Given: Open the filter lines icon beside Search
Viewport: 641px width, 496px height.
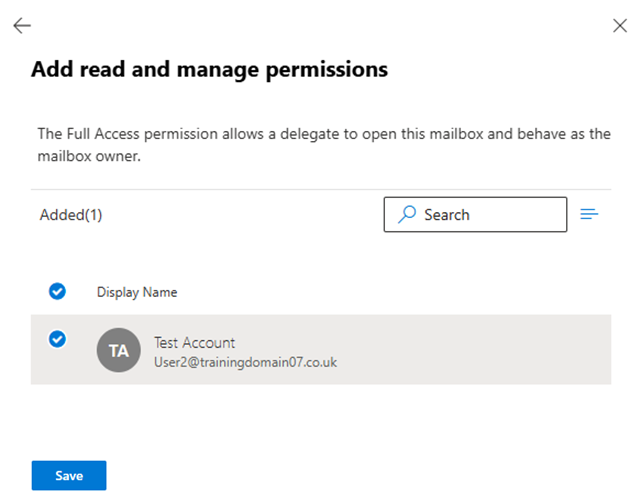Looking at the screenshot, I should click(589, 214).
